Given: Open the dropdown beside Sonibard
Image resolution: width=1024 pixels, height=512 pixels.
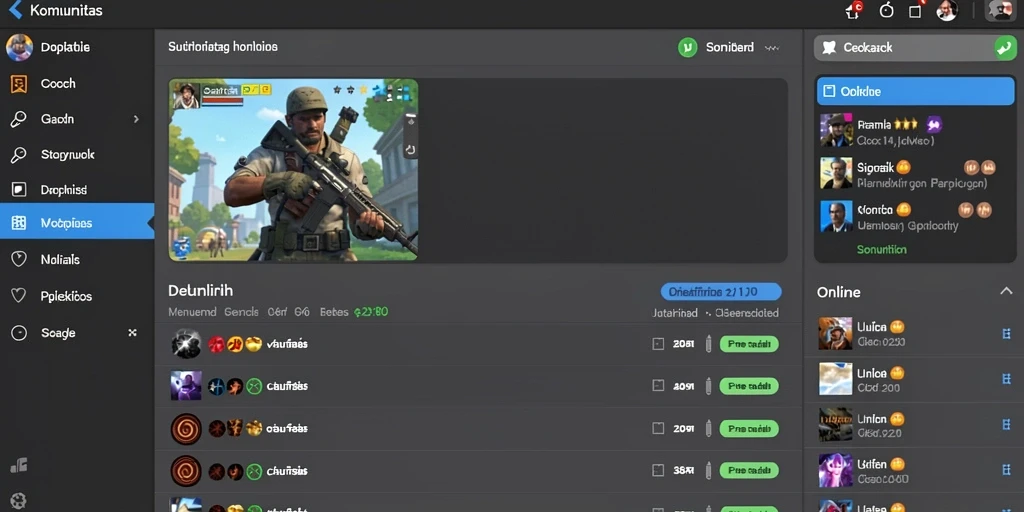Looking at the screenshot, I should click(772, 48).
